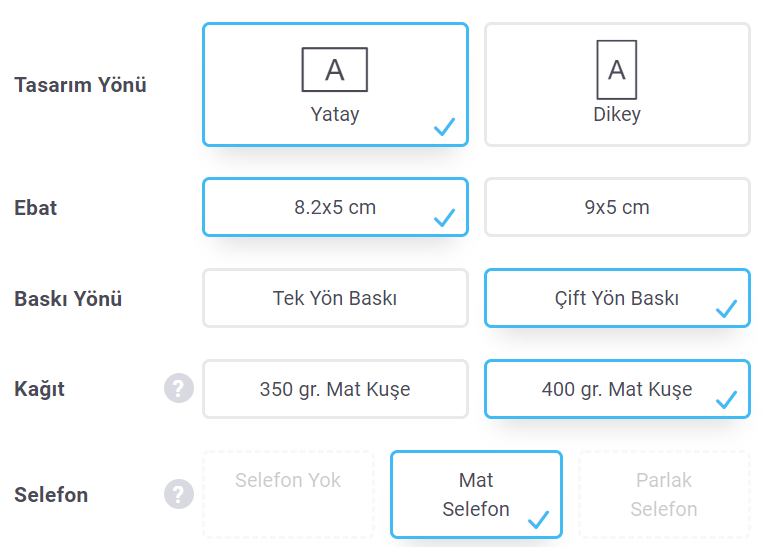Select Yatay design orientation
782x547 pixels.
[335, 84]
